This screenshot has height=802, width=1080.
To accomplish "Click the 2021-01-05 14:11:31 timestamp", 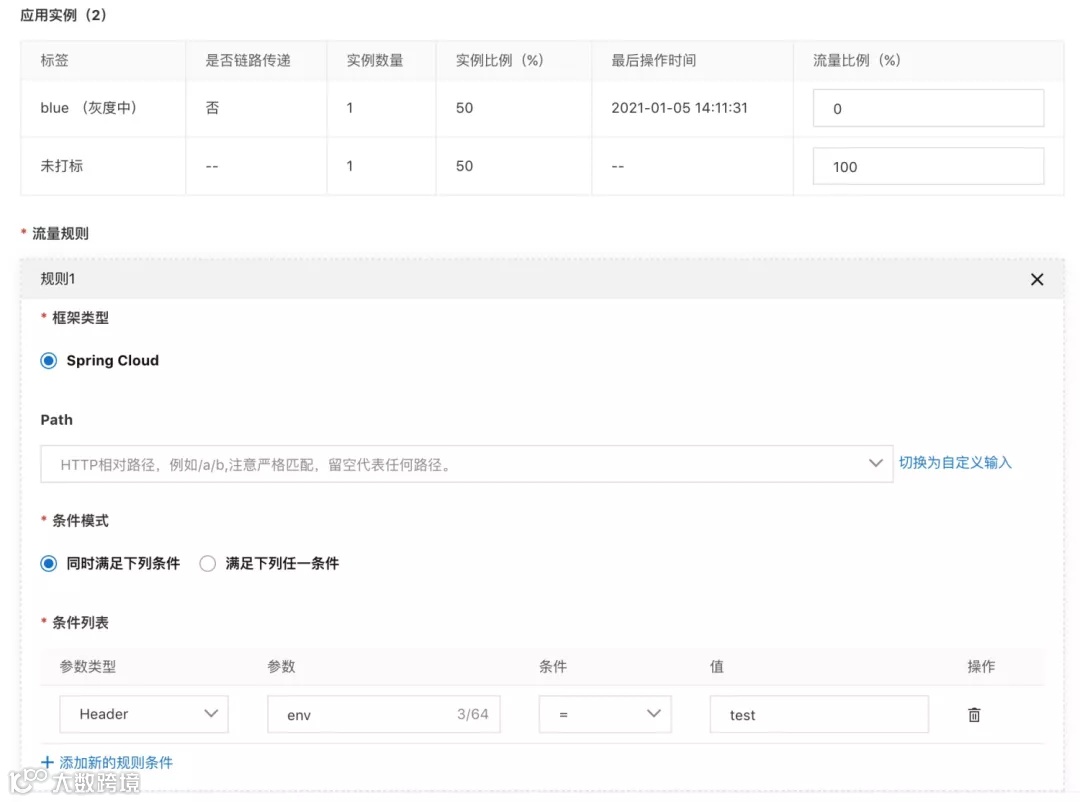I will coord(679,107).
